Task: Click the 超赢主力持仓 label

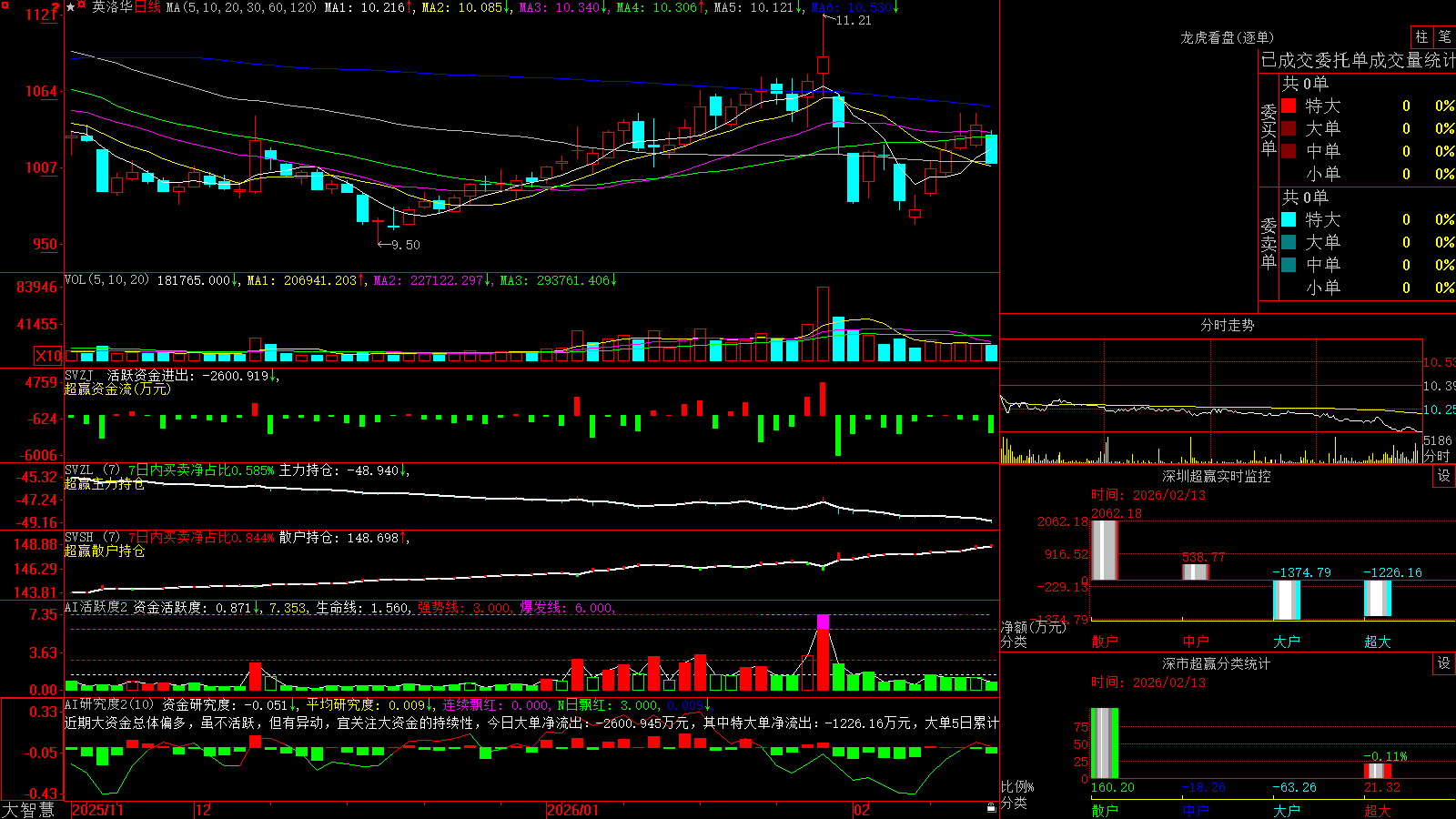Action: 105,484
